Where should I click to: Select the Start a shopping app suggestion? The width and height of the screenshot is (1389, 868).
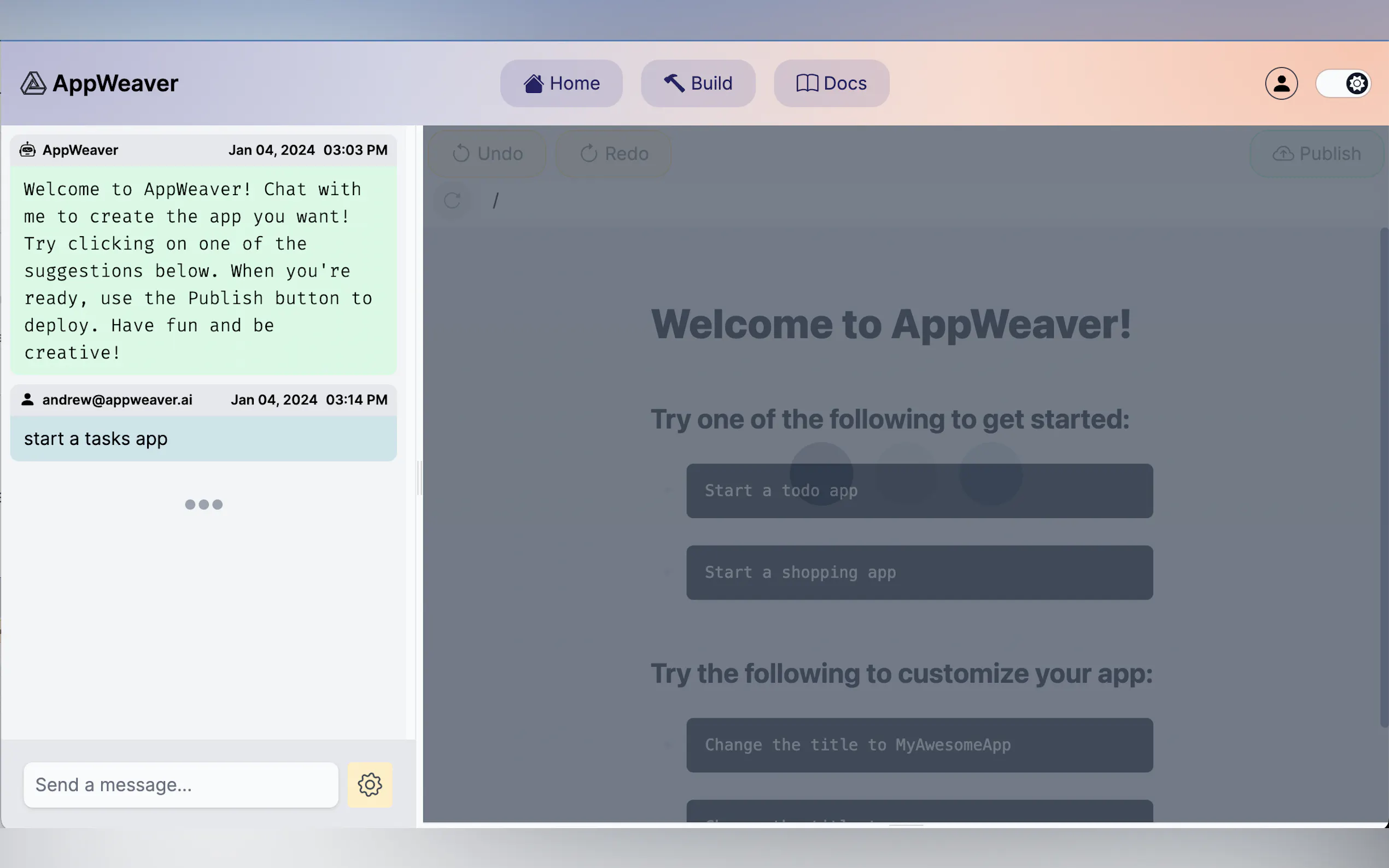(919, 572)
